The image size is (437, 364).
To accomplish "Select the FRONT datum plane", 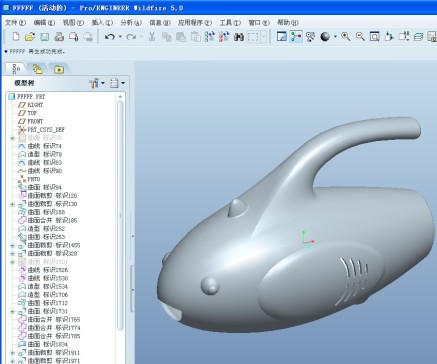I will click(x=30, y=121).
